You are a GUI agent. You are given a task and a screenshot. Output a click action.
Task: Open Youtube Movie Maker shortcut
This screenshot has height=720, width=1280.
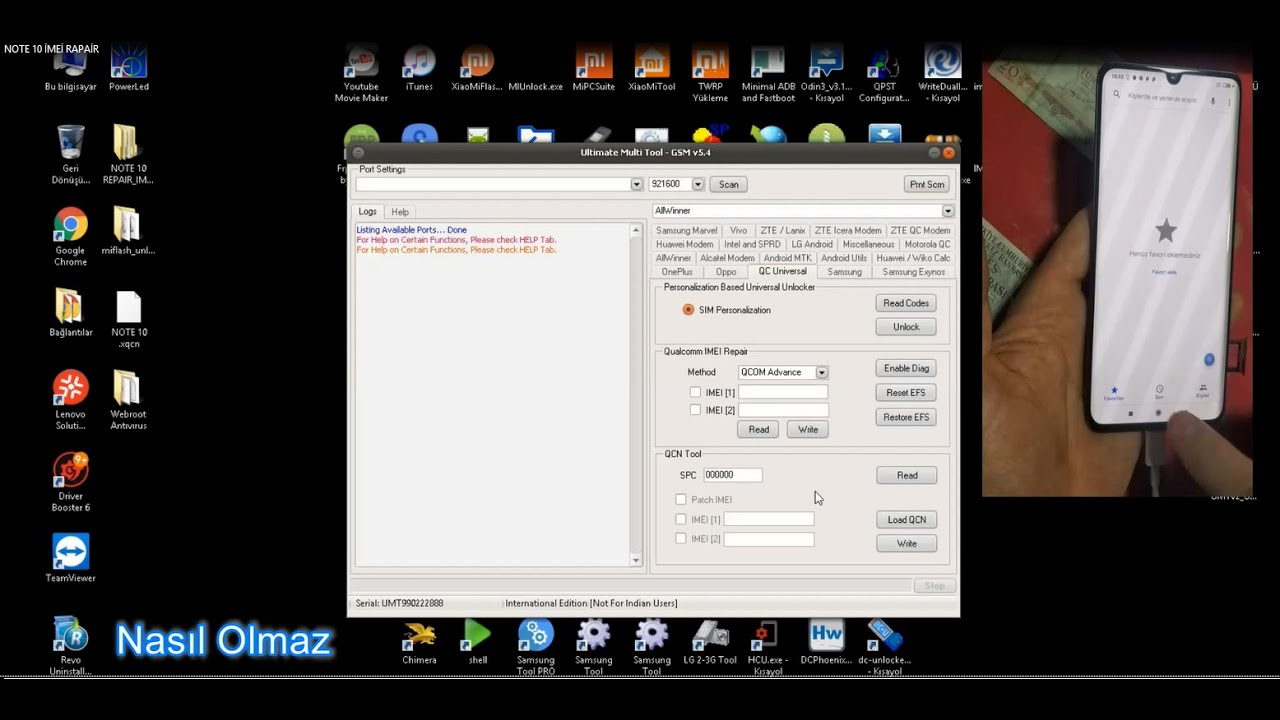[361, 74]
